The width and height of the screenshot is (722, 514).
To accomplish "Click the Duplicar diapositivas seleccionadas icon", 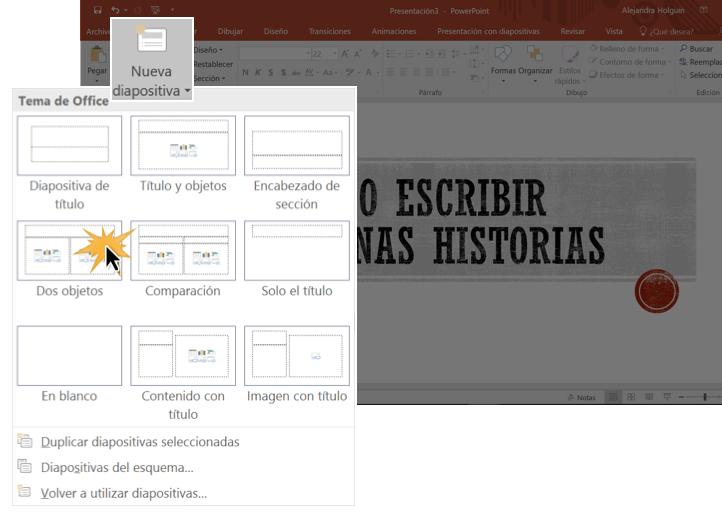I will point(25,442).
